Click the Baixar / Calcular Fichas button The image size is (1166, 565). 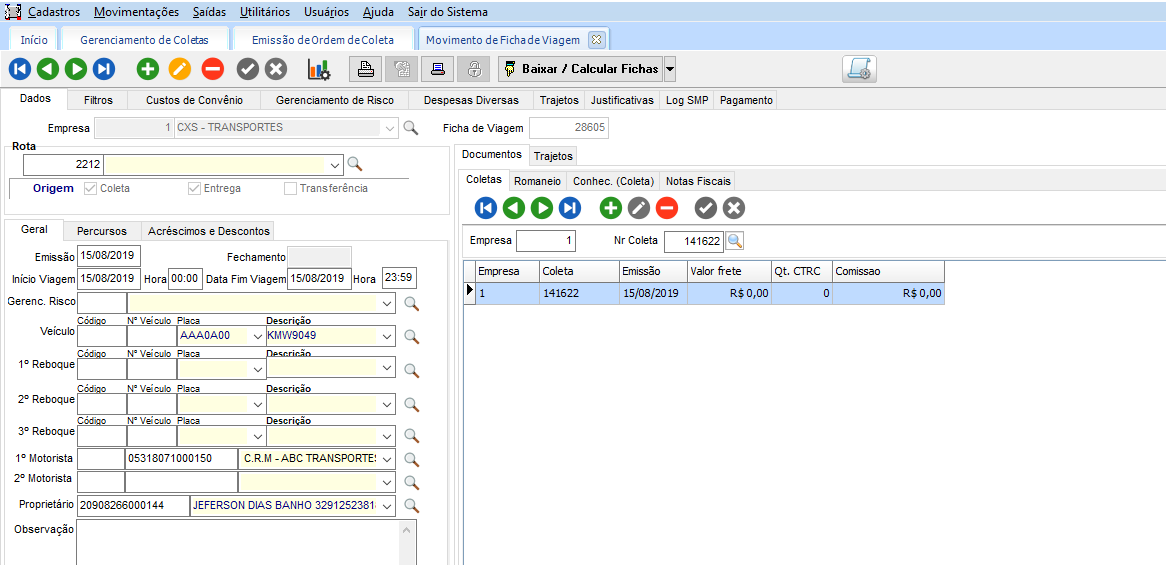[x=581, y=69]
